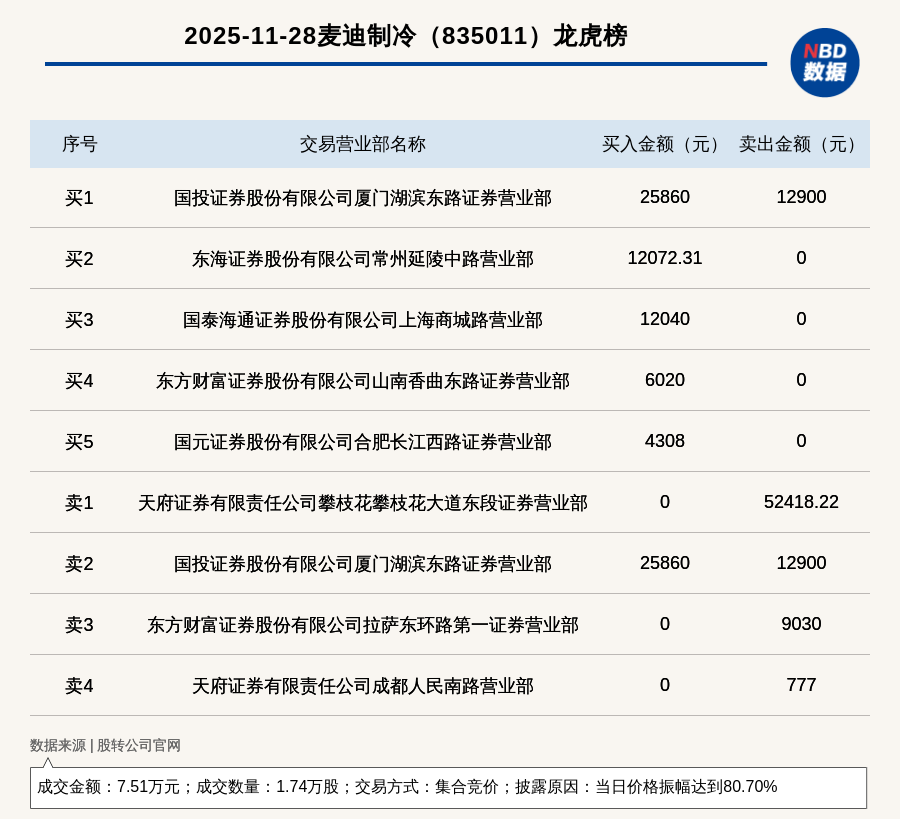Click the 交易营业部名称 column header
The width and height of the screenshot is (900, 819).
(362, 144)
